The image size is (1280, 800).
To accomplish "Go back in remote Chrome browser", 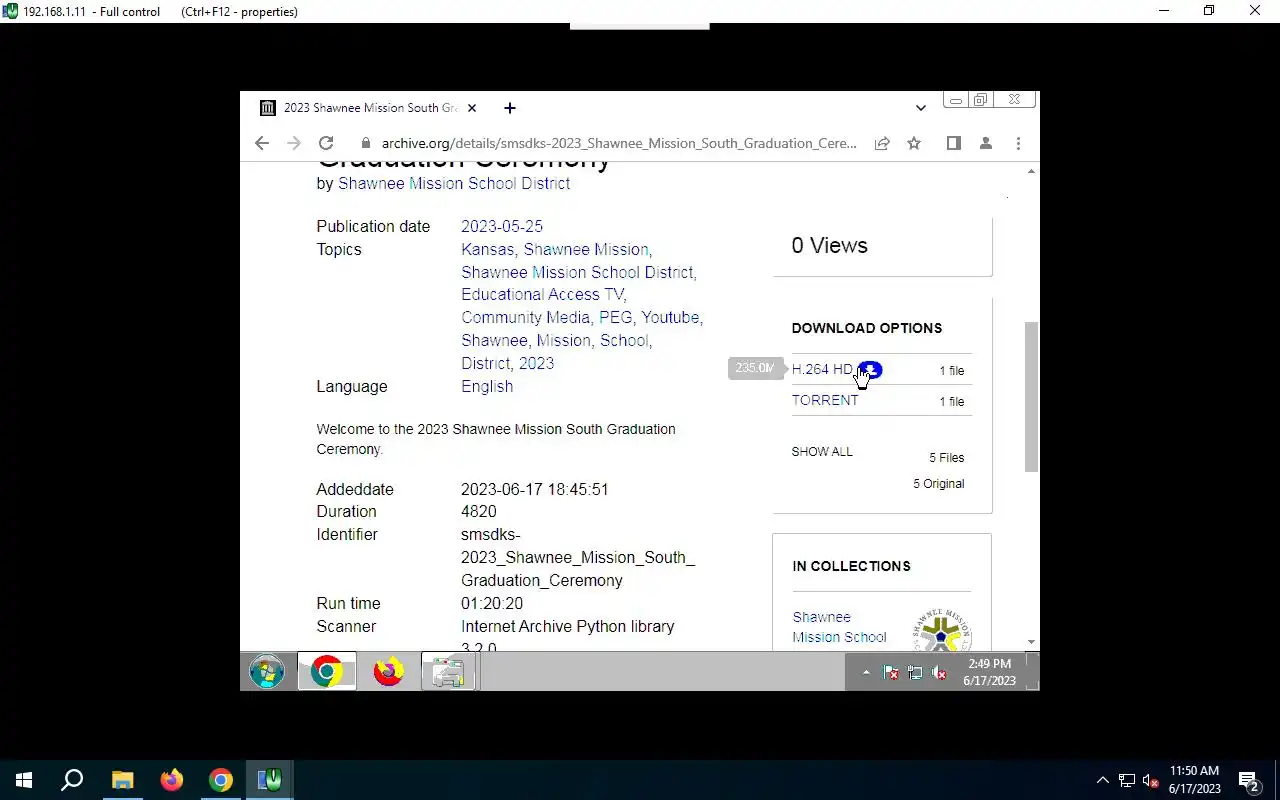I will click(262, 143).
